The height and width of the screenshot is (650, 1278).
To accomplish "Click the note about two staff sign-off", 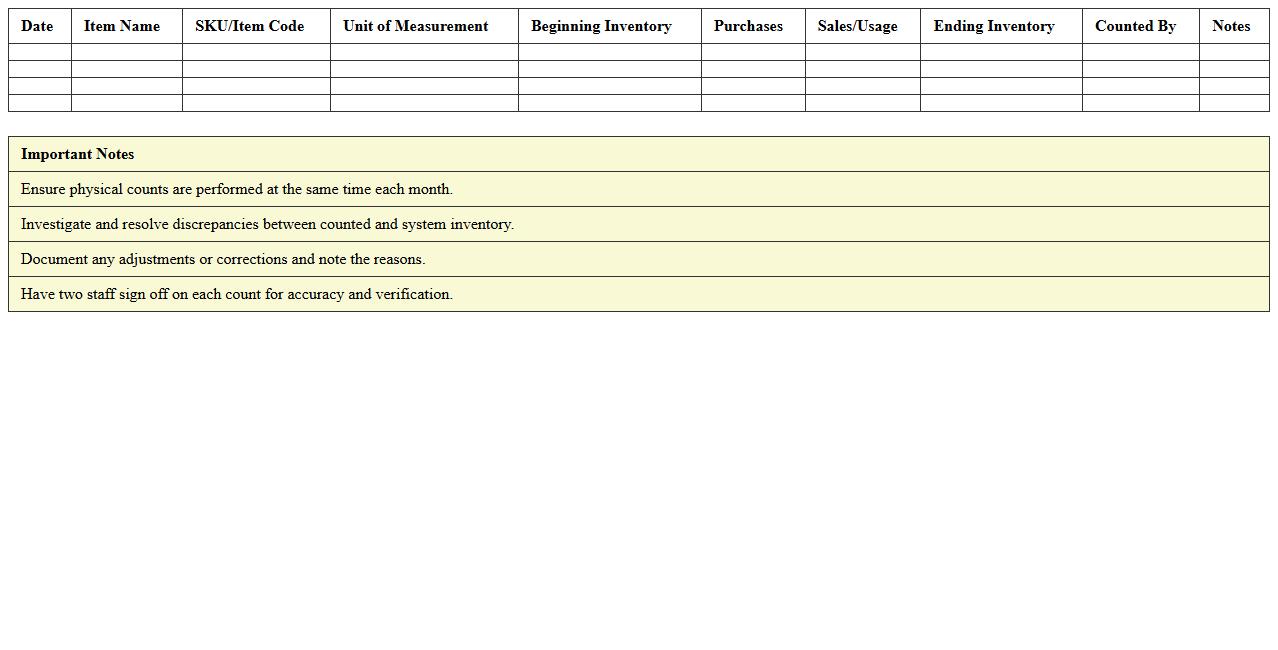I will 237,294.
